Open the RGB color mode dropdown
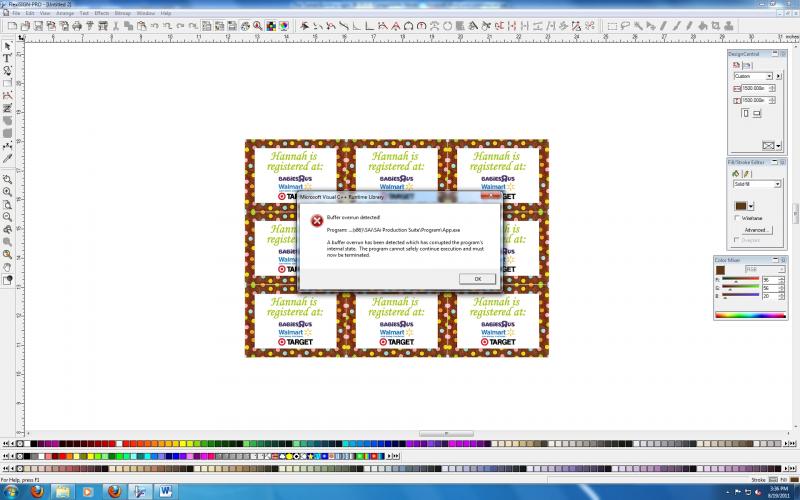The width and height of the screenshot is (800, 500). point(764,269)
